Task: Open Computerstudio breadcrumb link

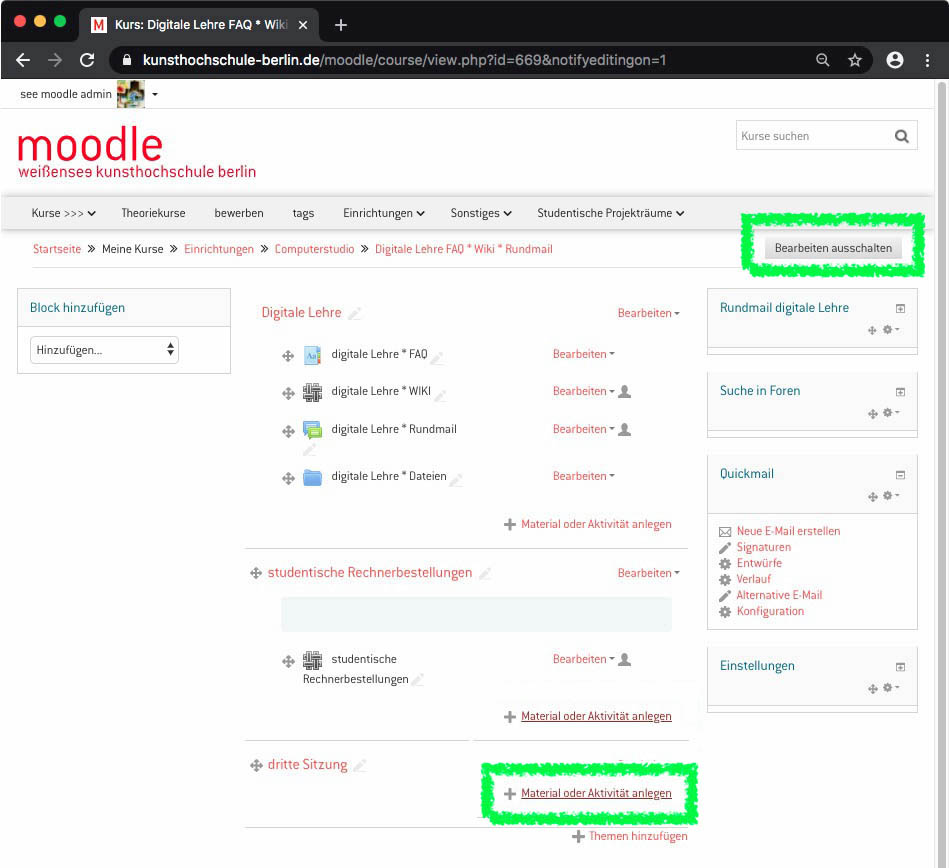Action: point(314,249)
